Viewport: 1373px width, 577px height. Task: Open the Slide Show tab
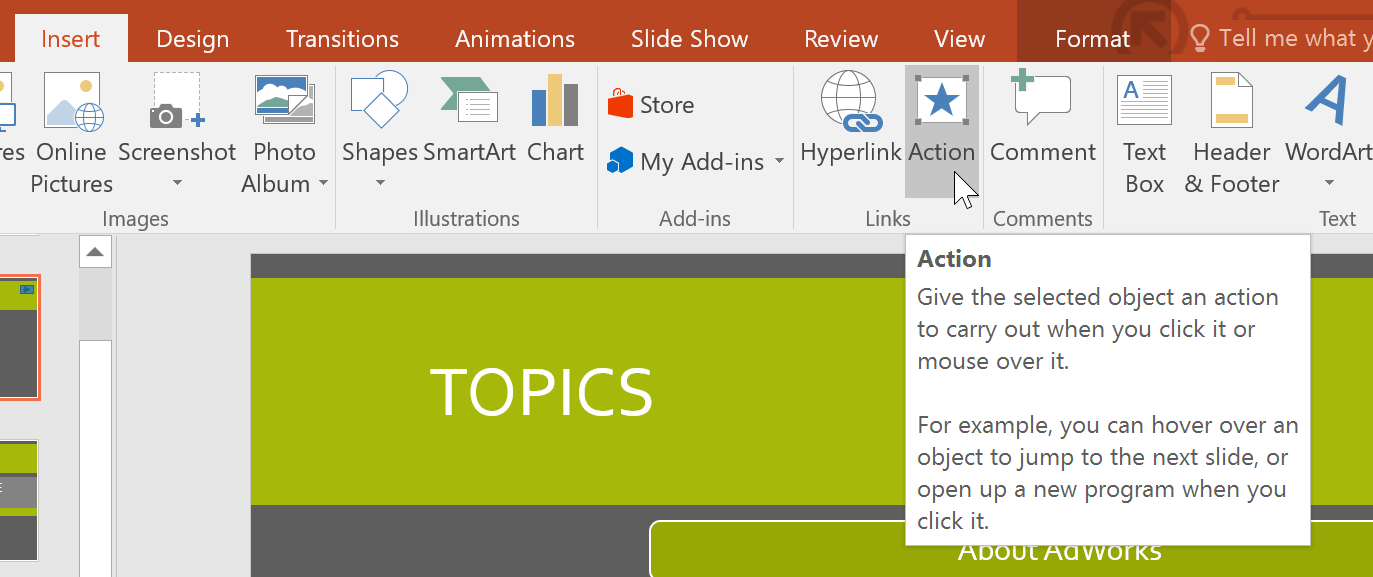(689, 38)
